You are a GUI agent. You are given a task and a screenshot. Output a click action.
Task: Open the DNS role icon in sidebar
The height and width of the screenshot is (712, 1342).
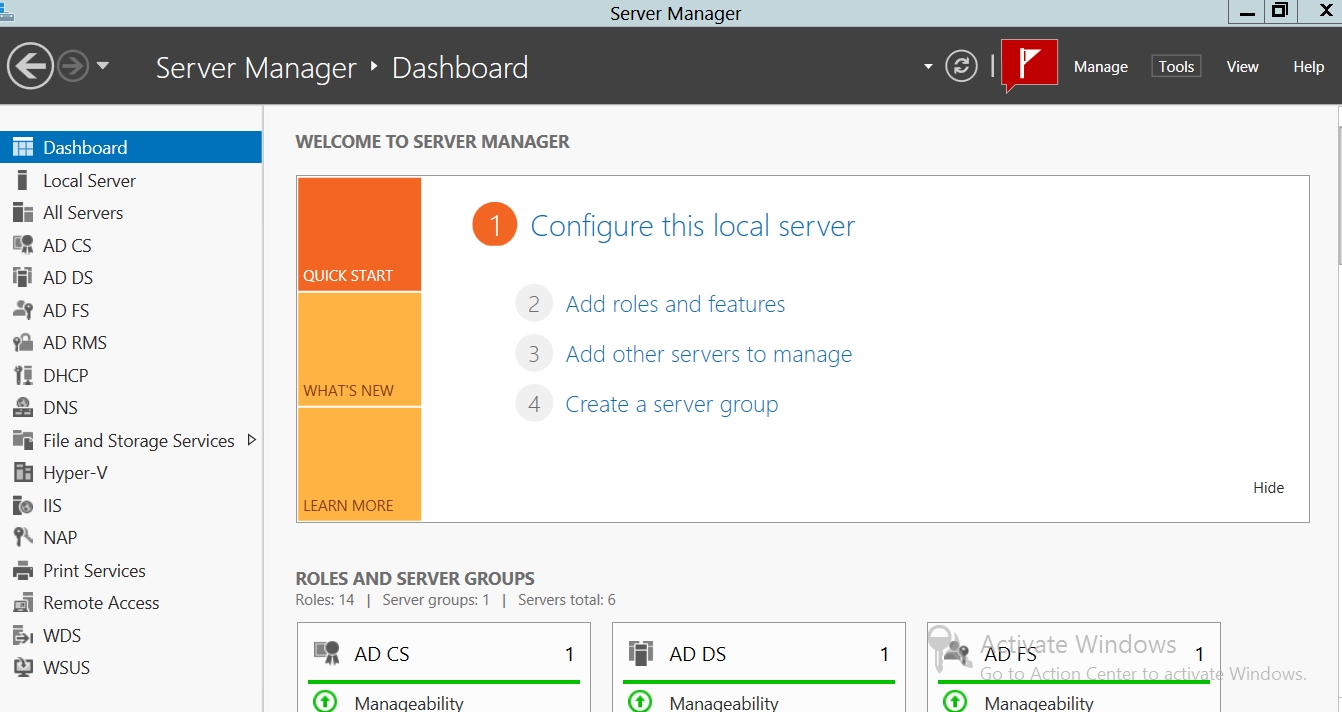coord(23,408)
